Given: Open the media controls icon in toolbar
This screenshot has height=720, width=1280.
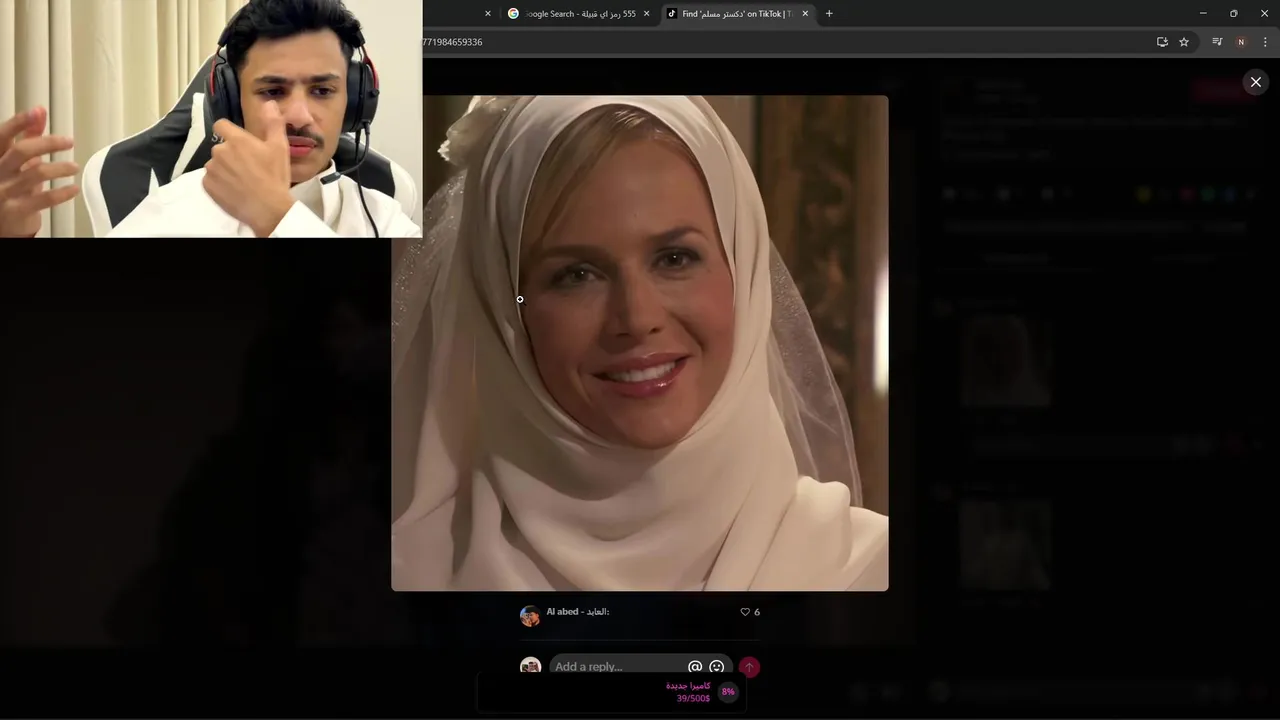Looking at the screenshot, I should tap(1217, 42).
